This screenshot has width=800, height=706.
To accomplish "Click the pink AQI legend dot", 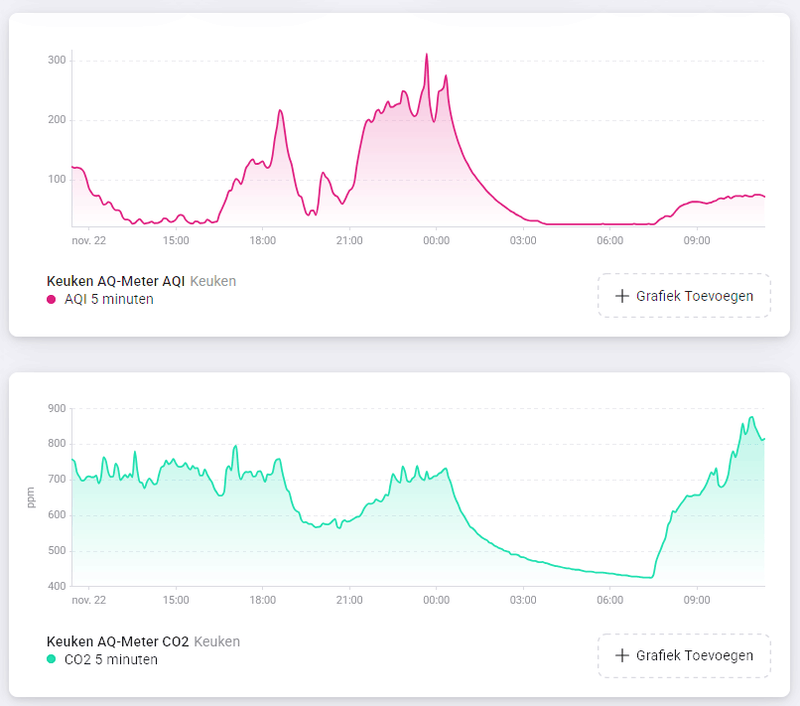I will point(53,299).
